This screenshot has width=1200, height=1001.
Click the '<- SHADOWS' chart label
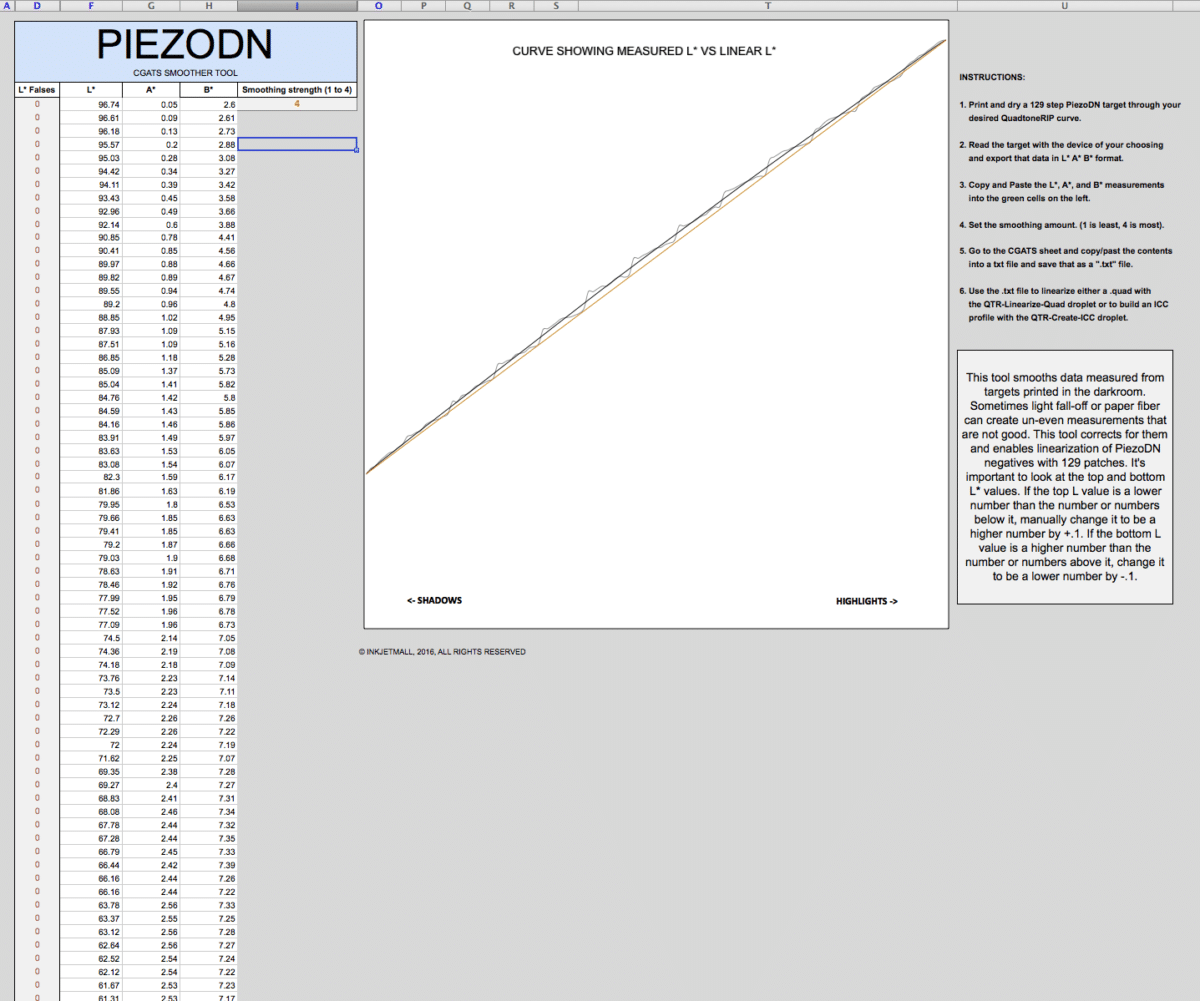tap(435, 601)
